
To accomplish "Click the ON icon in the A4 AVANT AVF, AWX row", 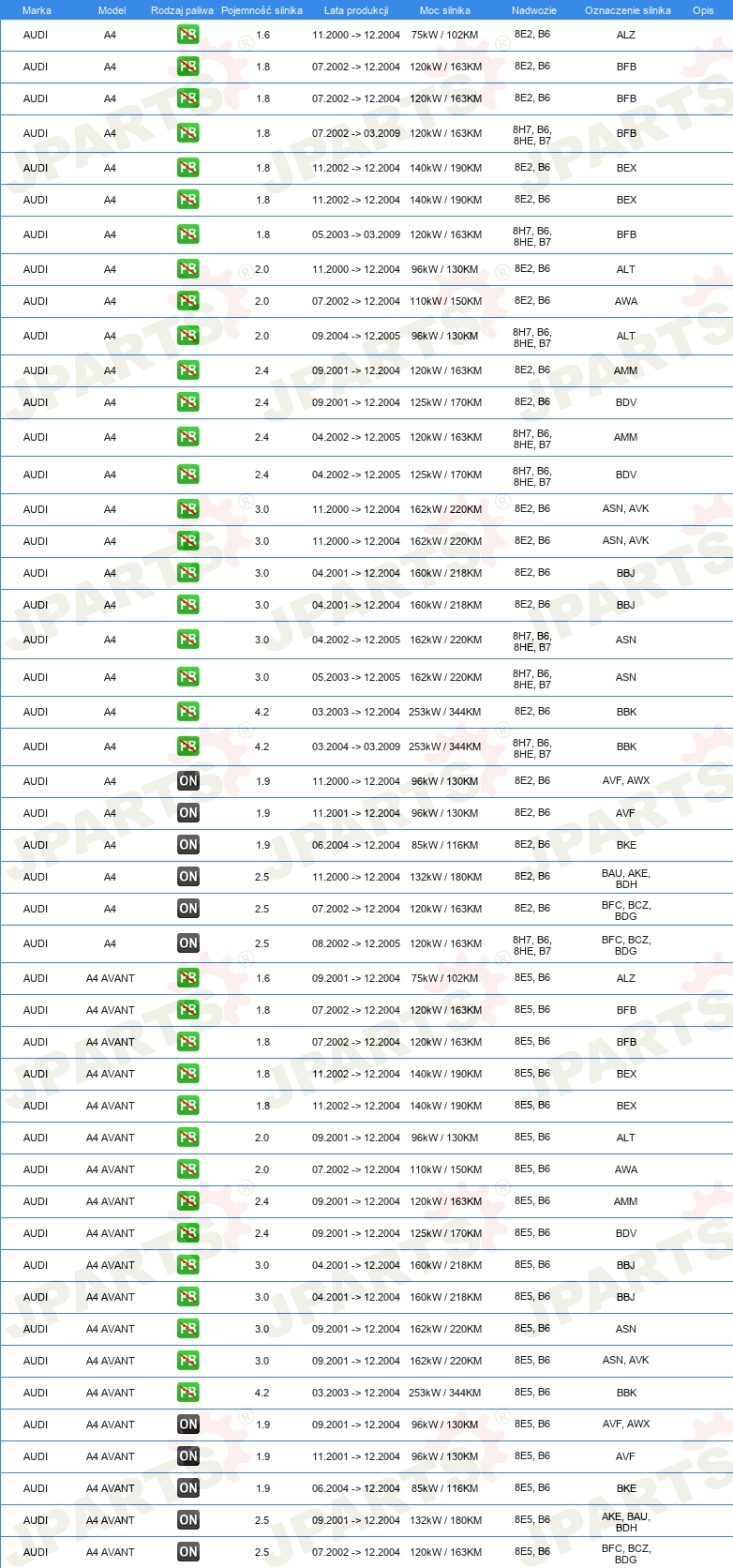I will (188, 1425).
